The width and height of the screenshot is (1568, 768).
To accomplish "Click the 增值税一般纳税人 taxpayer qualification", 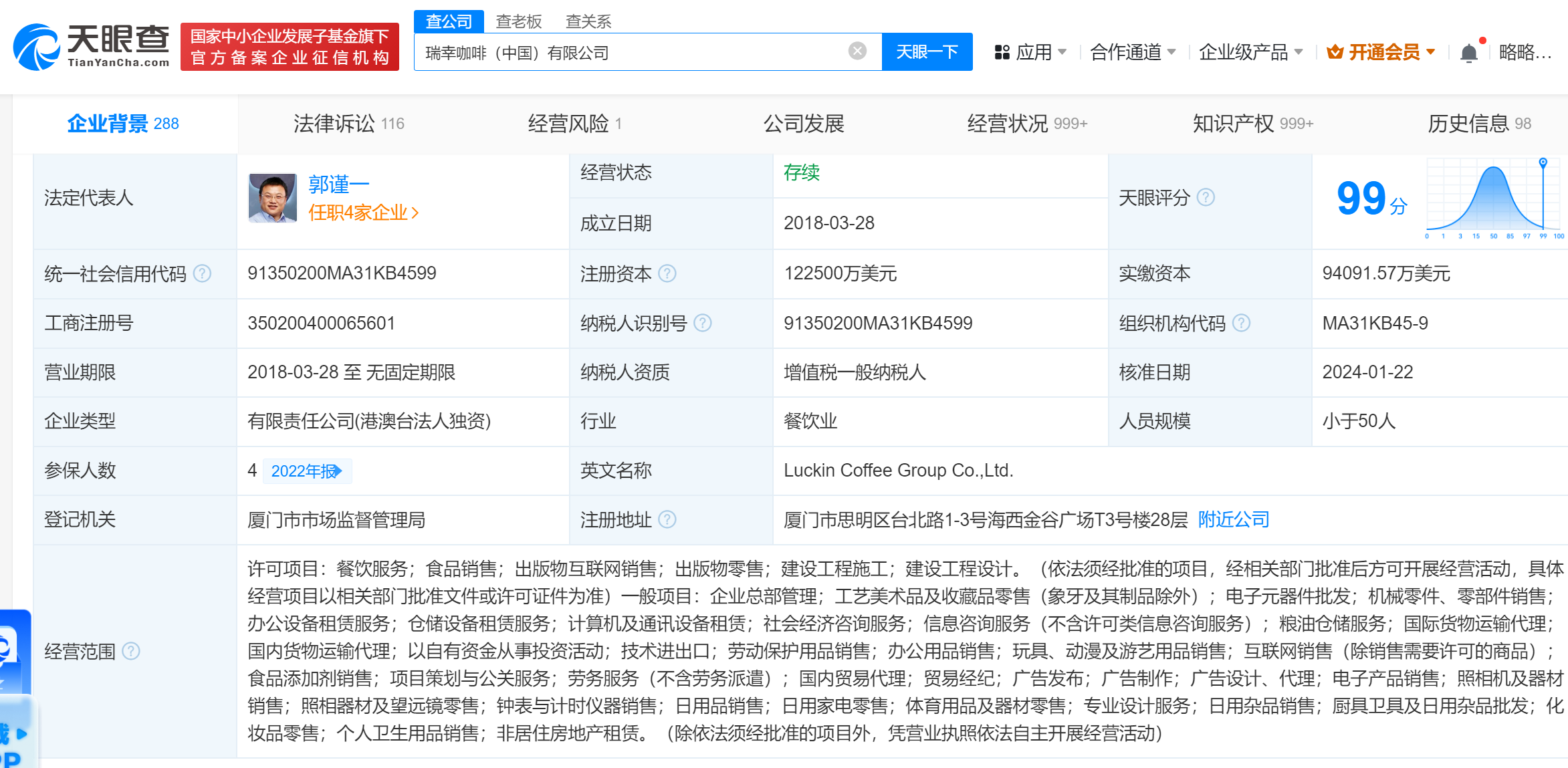I will pyautogui.click(x=855, y=372).
